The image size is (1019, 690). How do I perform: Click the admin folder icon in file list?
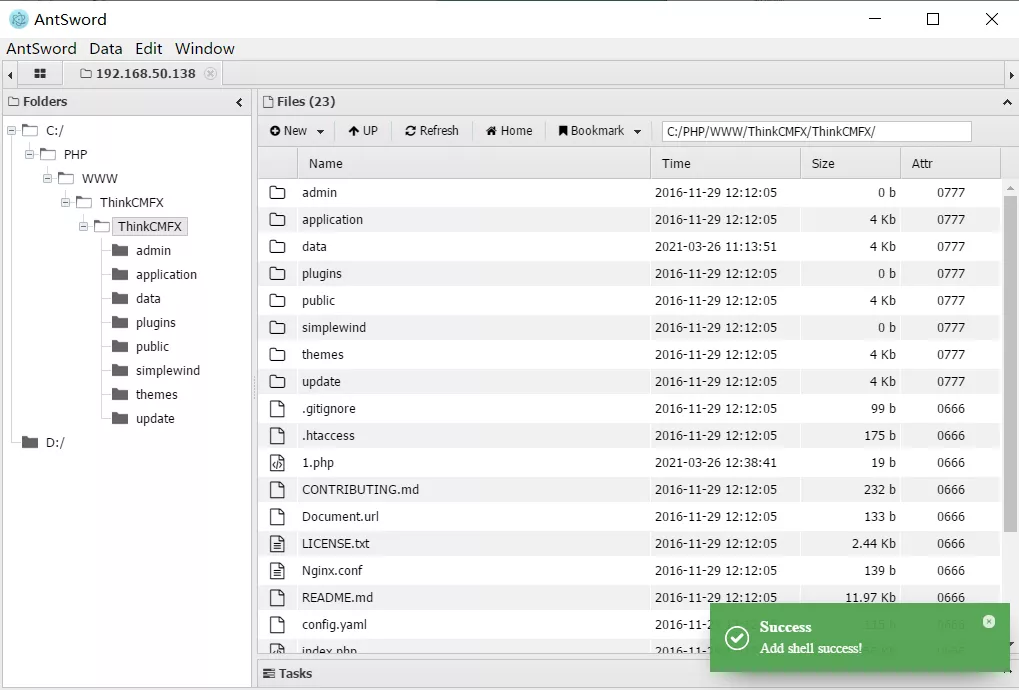pyautogui.click(x=278, y=193)
